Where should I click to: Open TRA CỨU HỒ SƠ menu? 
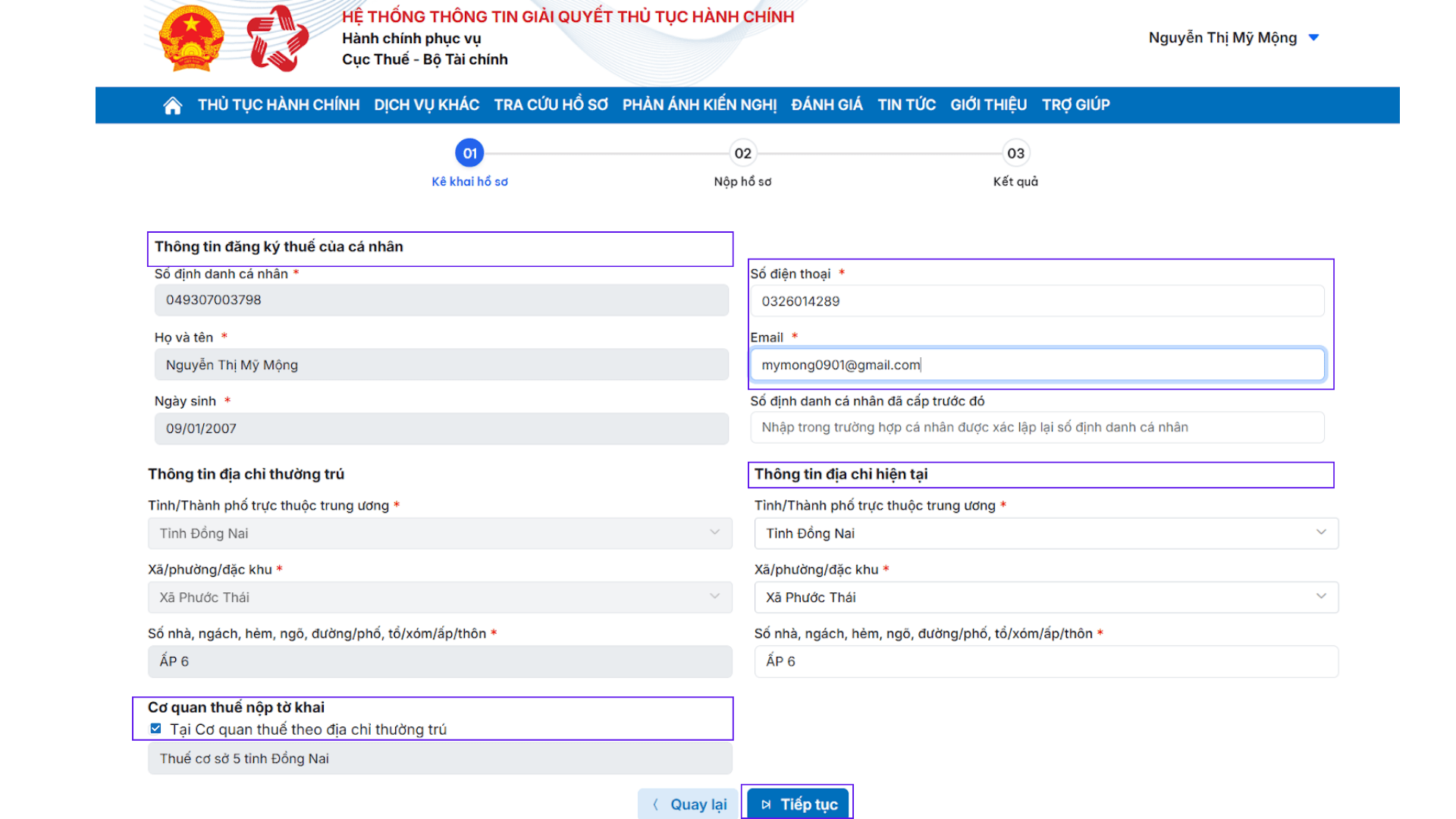[x=551, y=105]
